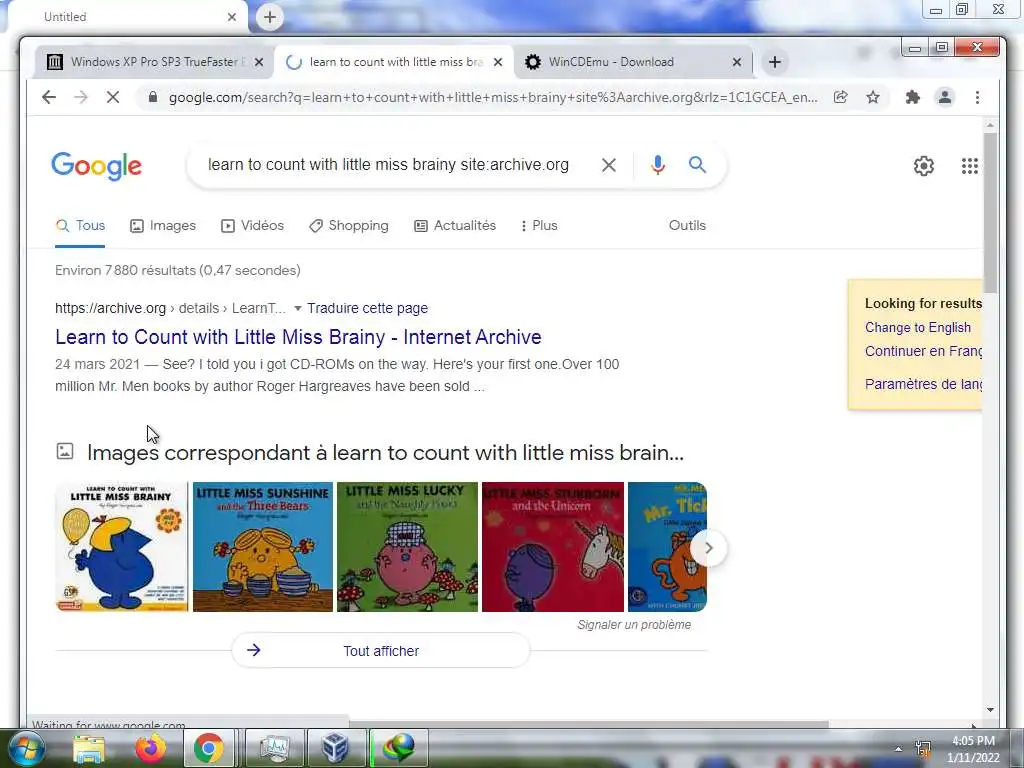Click the Chrome address bar URL
The width and height of the screenshot is (1024, 768).
493,97
